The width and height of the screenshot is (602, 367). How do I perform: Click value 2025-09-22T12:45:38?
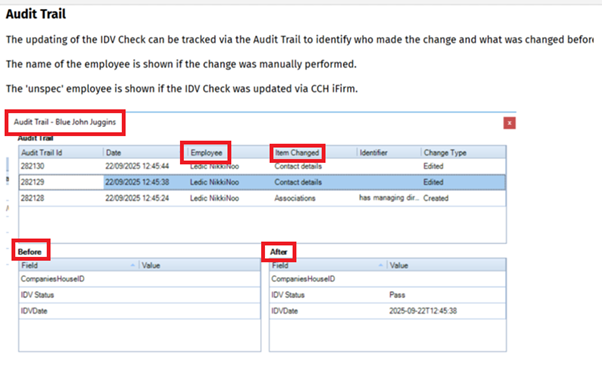tap(423, 311)
